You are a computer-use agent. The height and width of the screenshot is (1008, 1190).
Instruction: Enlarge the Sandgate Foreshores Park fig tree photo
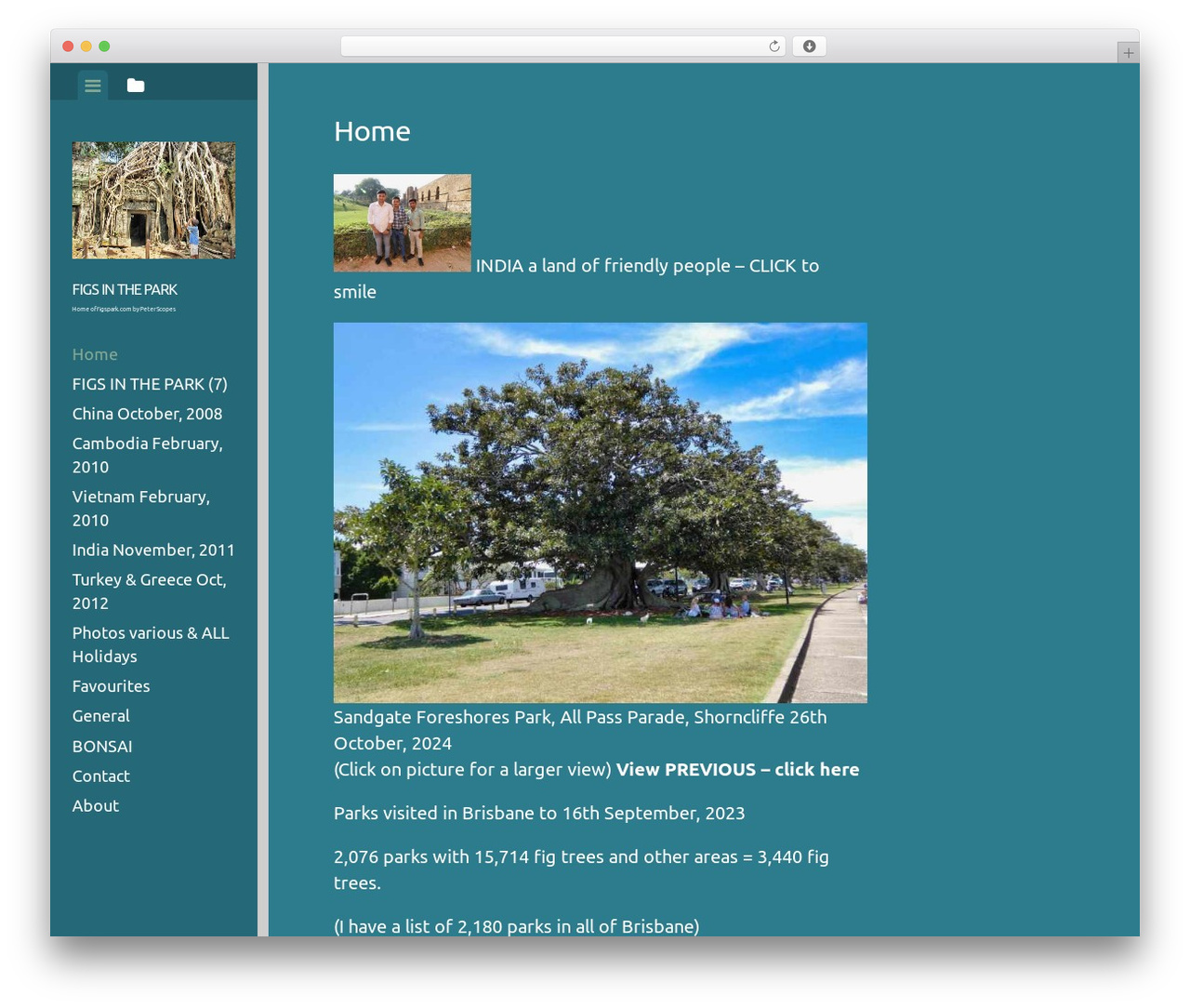(x=601, y=512)
